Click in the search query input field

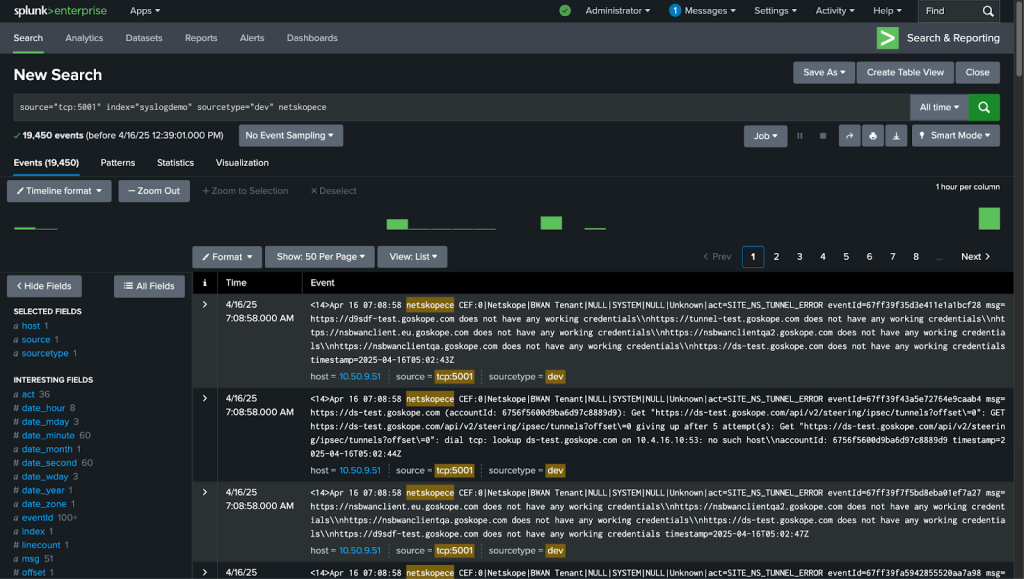click(462, 107)
